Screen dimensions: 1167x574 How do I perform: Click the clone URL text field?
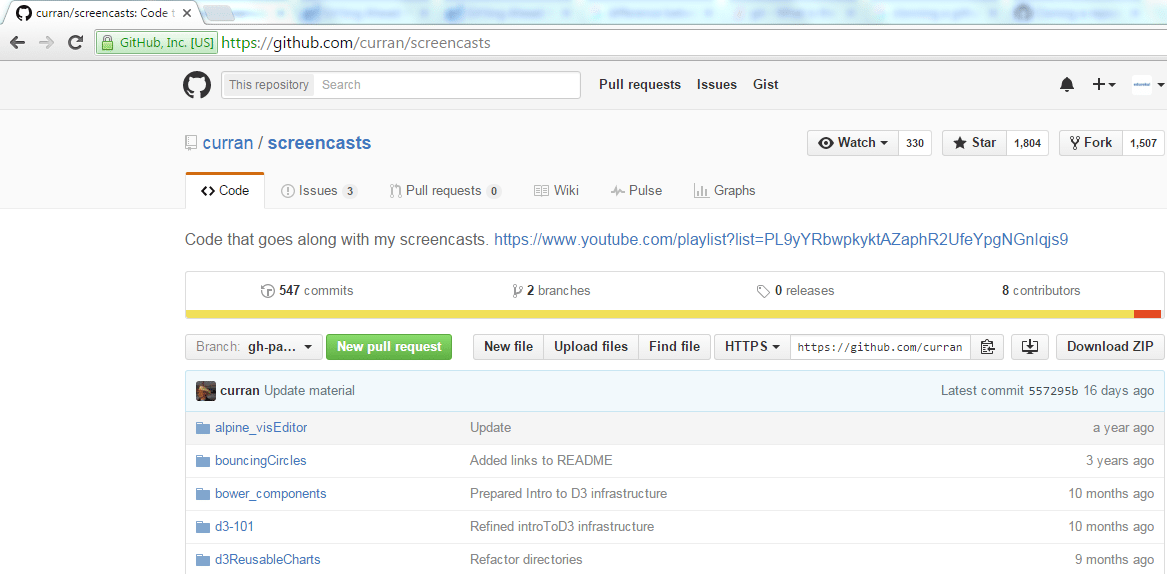click(x=880, y=347)
